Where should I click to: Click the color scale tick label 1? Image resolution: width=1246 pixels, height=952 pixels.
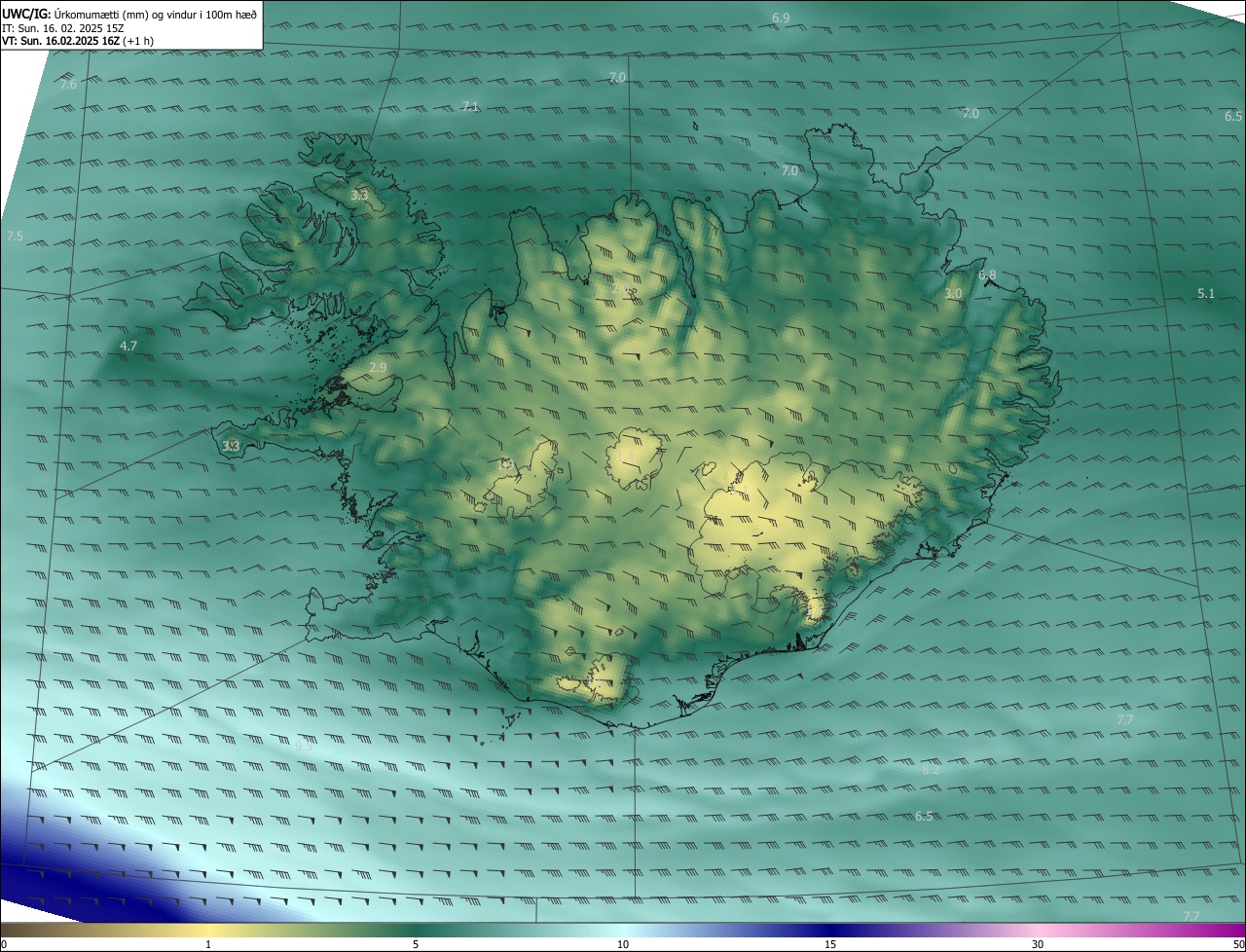click(208, 944)
